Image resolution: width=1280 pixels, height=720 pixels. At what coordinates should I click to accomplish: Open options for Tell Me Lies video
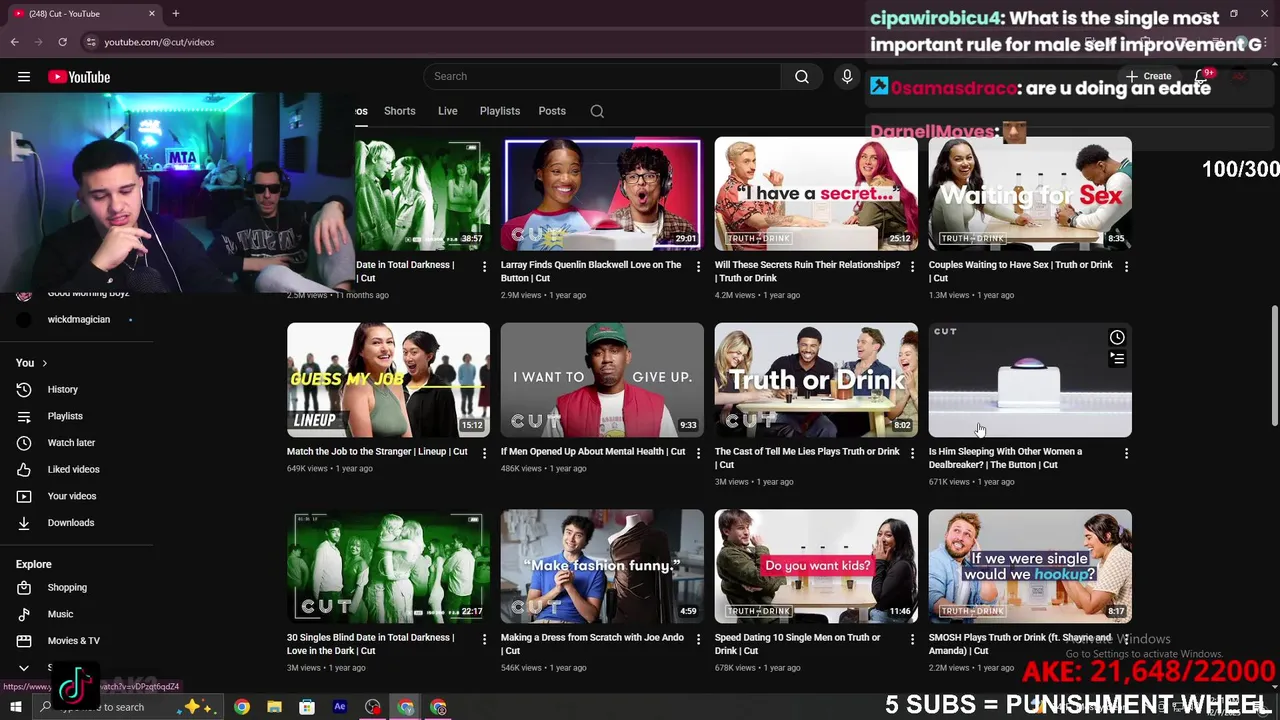[x=912, y=453]
